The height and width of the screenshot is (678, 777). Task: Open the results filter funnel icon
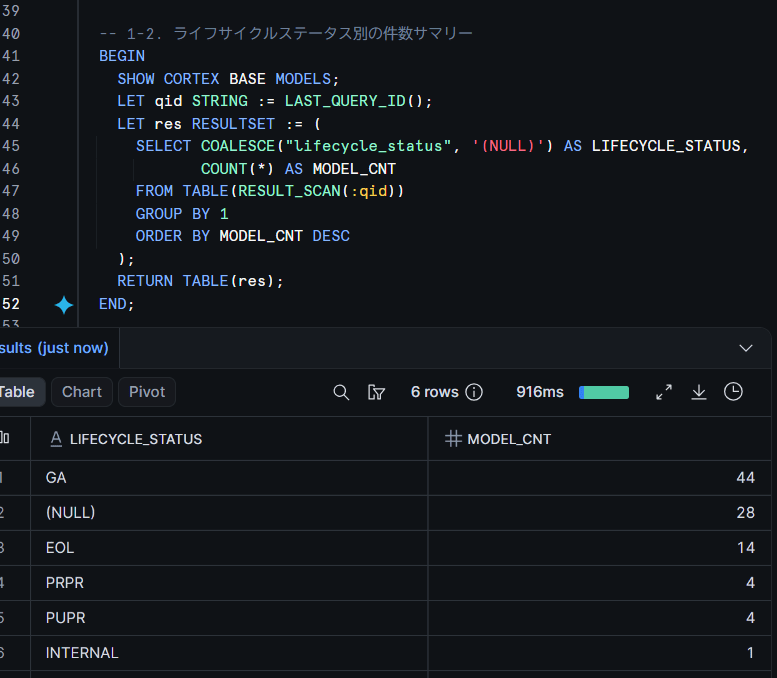click(x=376, y=392)
